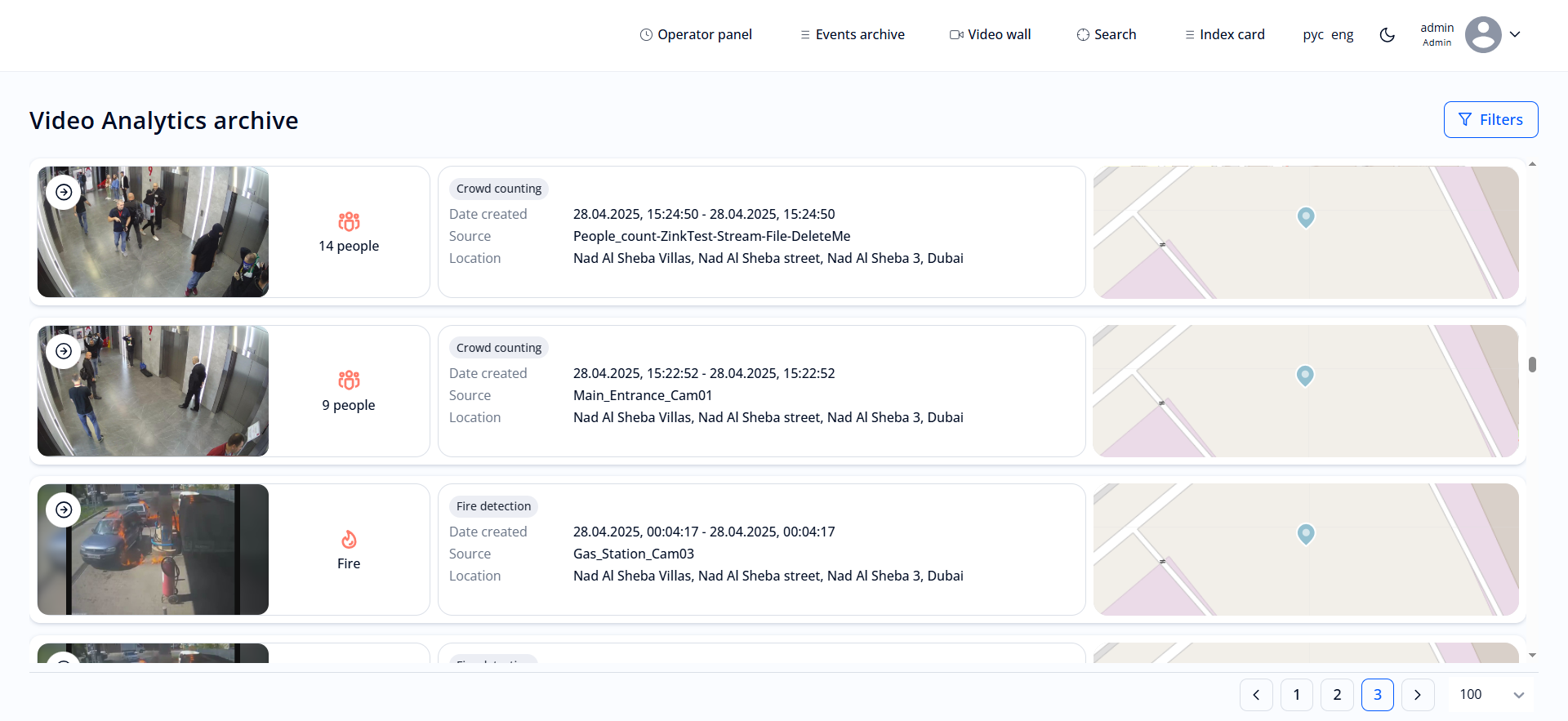
Task: Select page 2 in pagination
Action: pos(1337,695)
